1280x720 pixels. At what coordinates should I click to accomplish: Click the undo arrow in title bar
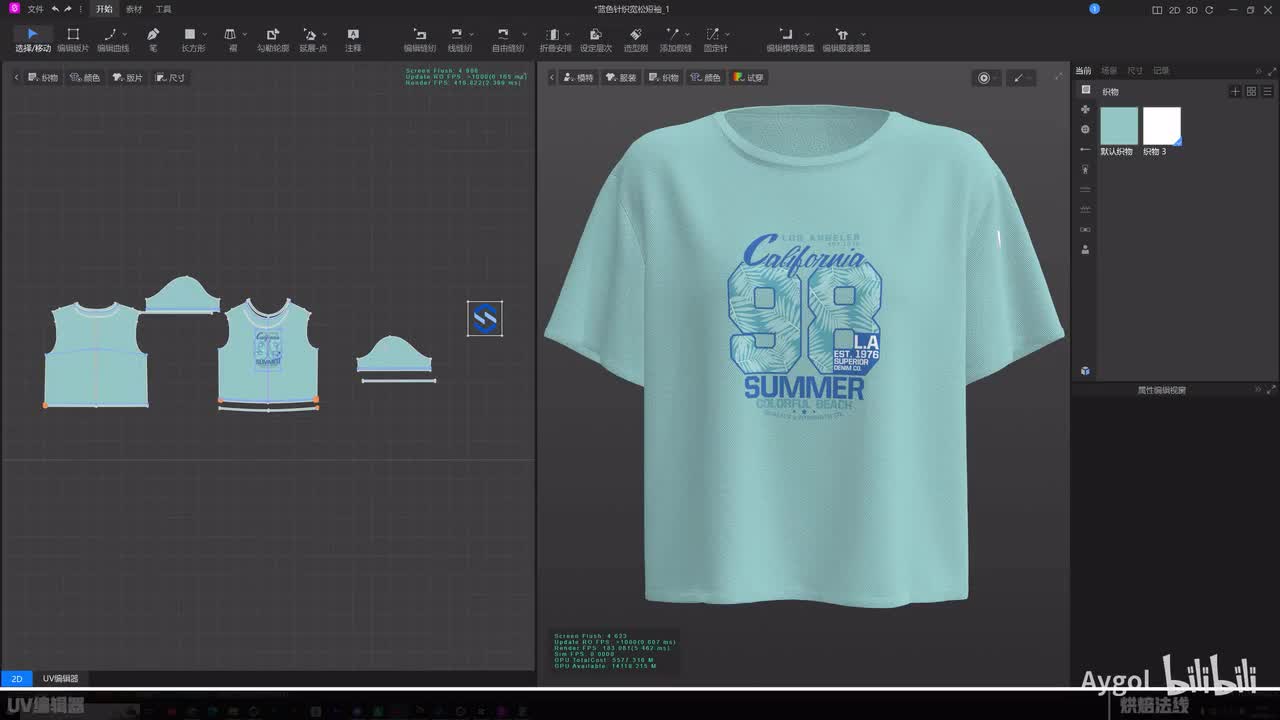point(56,9)
